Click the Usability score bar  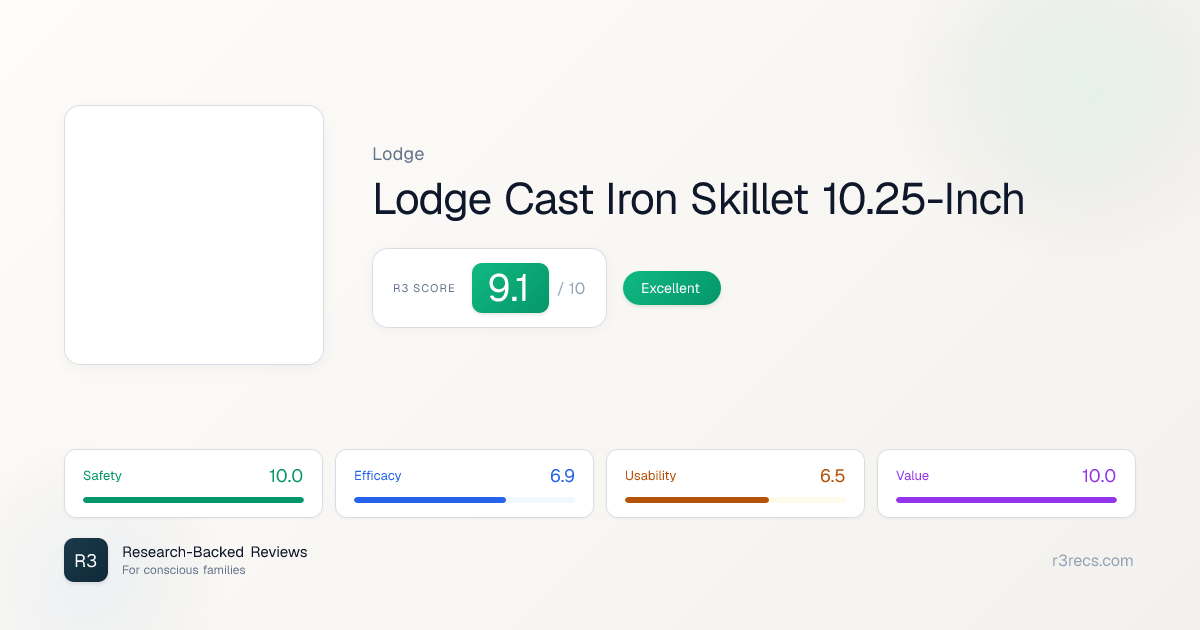(735, 499)
